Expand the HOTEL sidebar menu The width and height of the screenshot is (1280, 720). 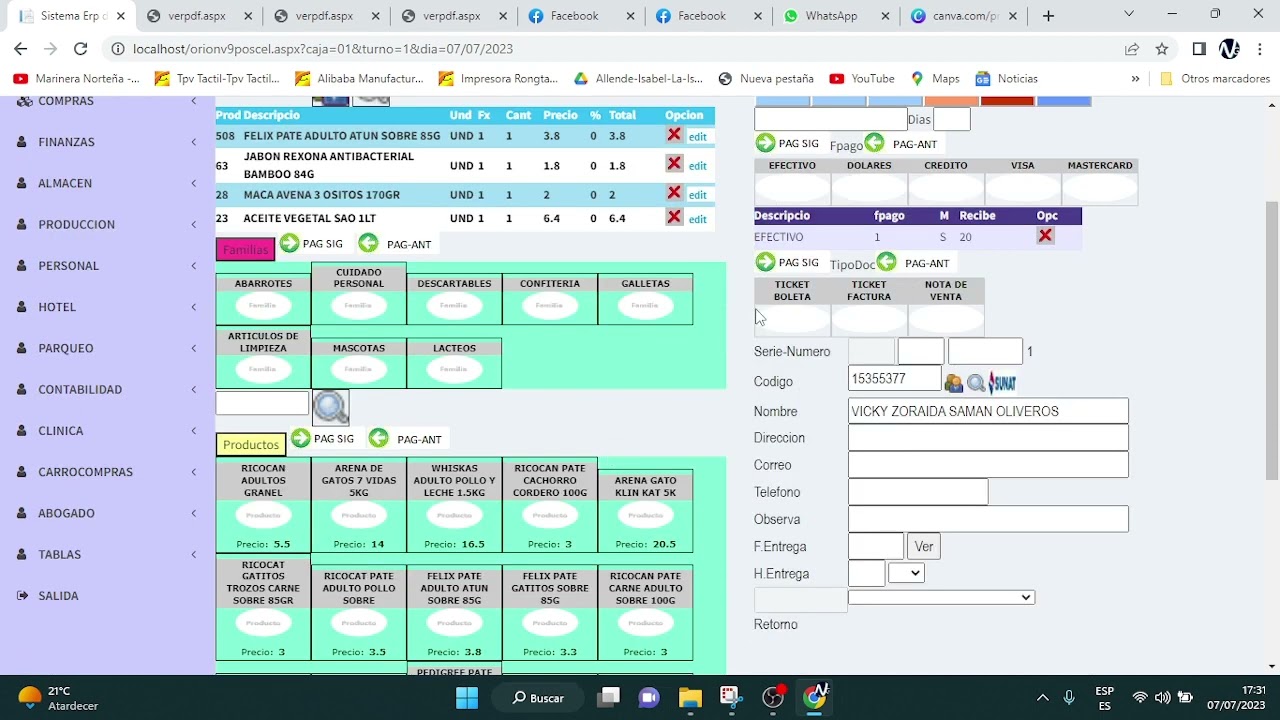107,307
